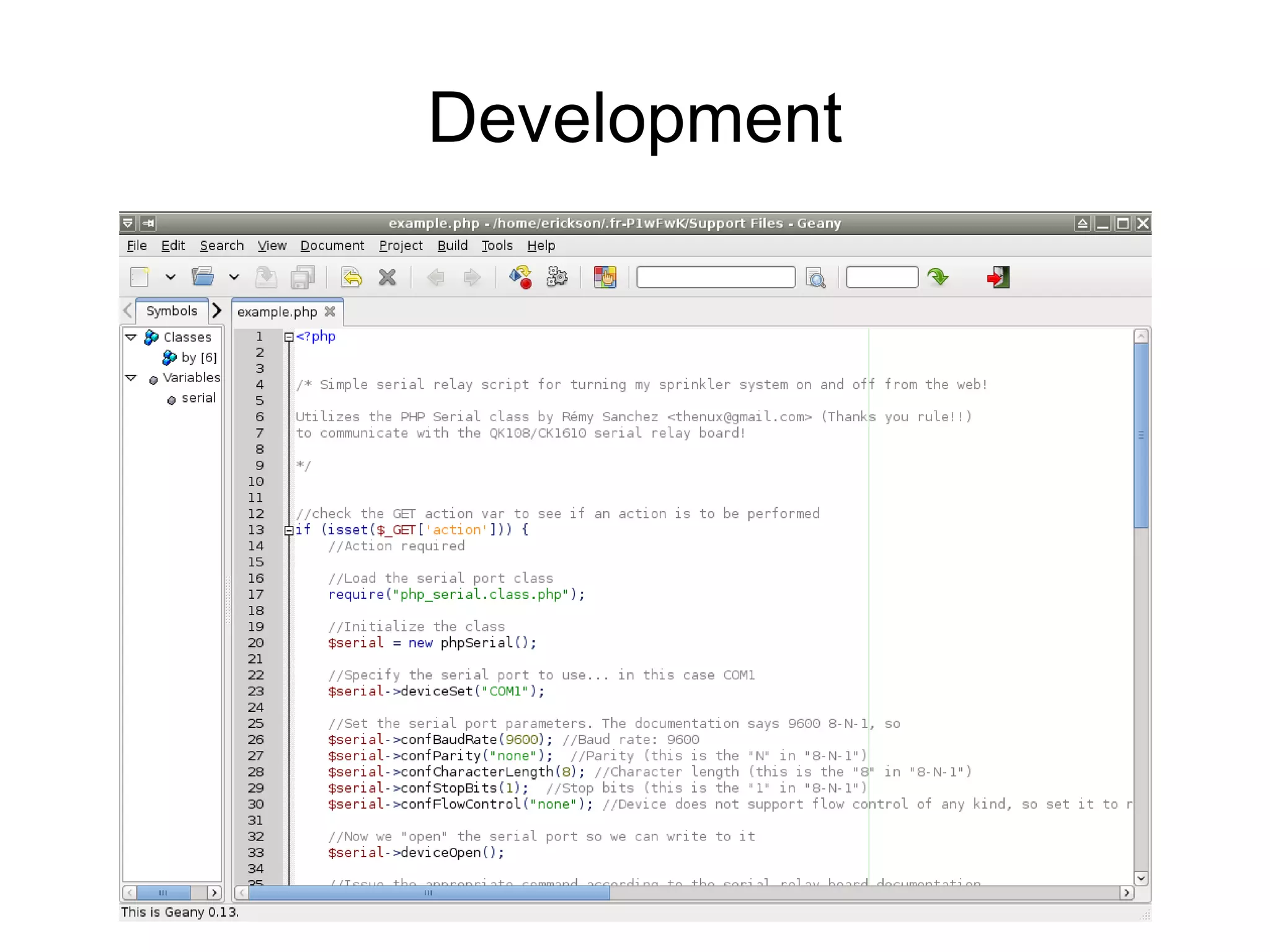
Task: Click the sidebar tabs right arrow
Action: [x=216, y=310]
